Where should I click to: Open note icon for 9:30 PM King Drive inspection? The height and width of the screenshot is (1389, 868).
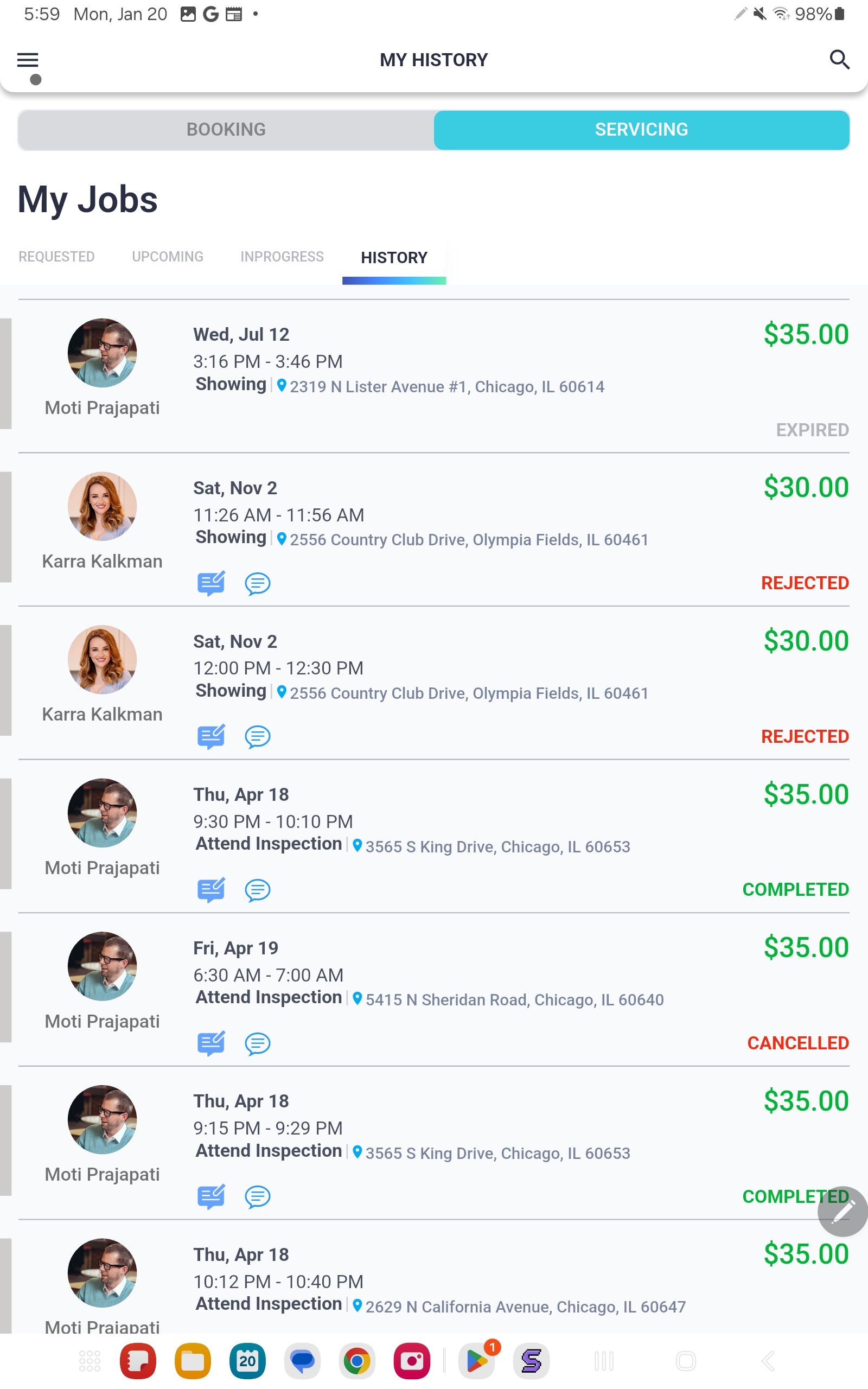point(210,890)
